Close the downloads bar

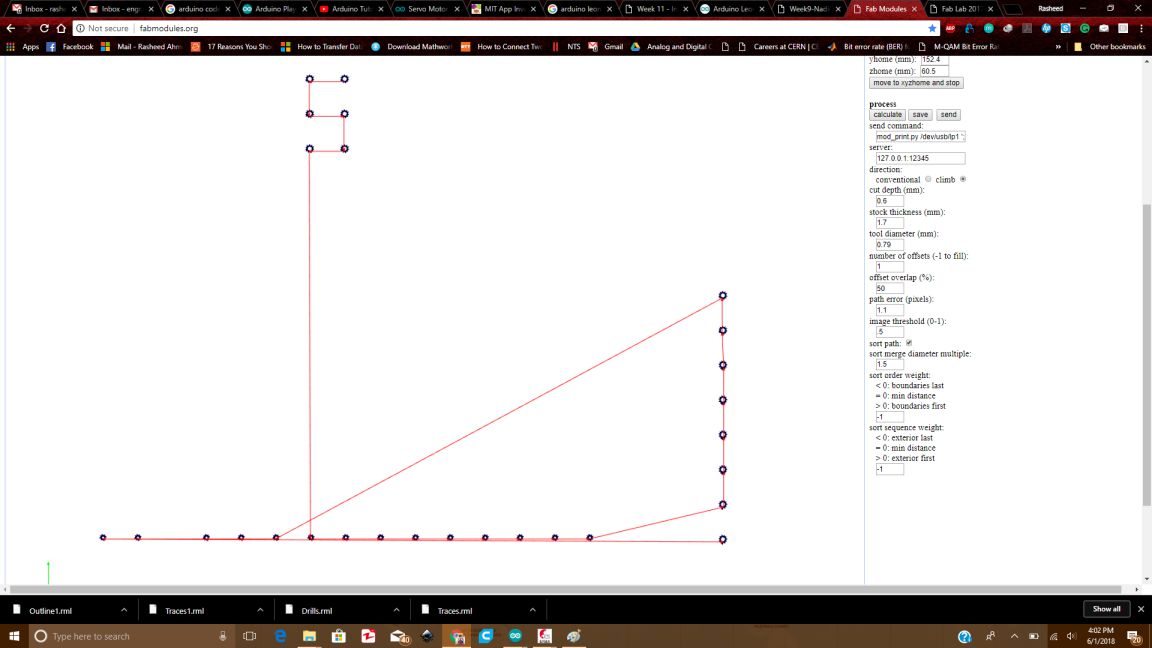tap(1141, 609)
